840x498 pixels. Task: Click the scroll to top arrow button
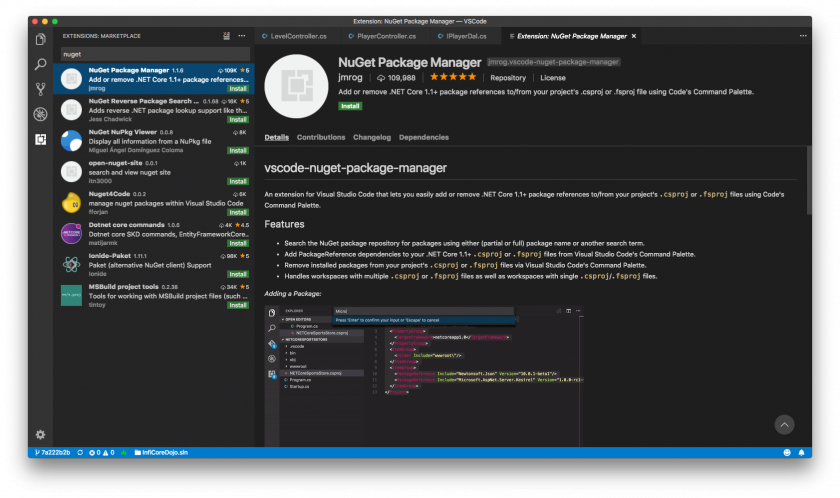coord(784,425)
